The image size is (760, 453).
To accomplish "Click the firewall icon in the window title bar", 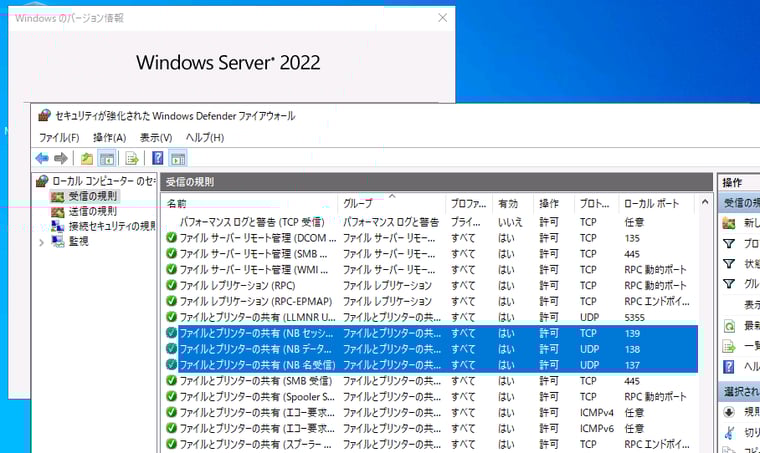I will [x=44, y=115].
